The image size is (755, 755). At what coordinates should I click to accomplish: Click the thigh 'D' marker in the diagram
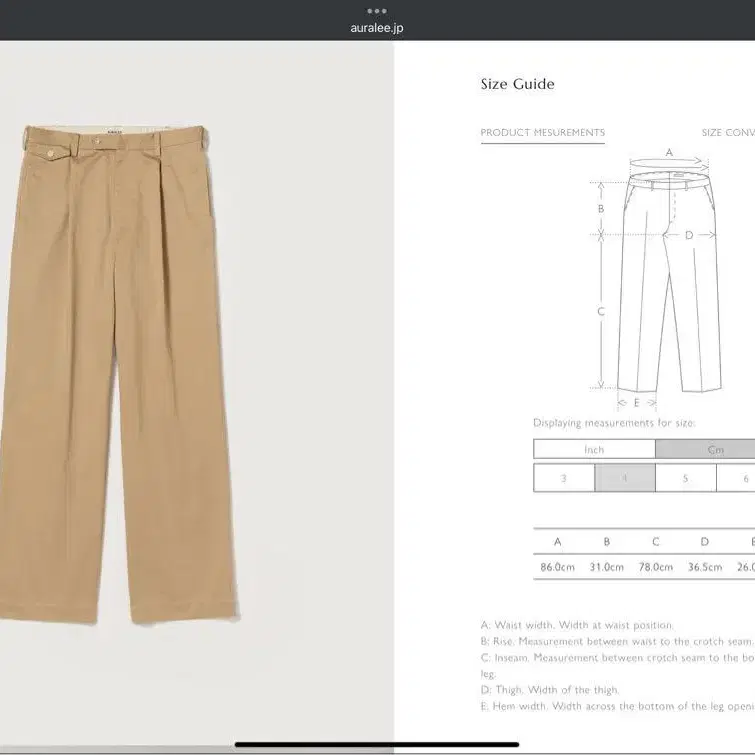click(x=688, y=236)
